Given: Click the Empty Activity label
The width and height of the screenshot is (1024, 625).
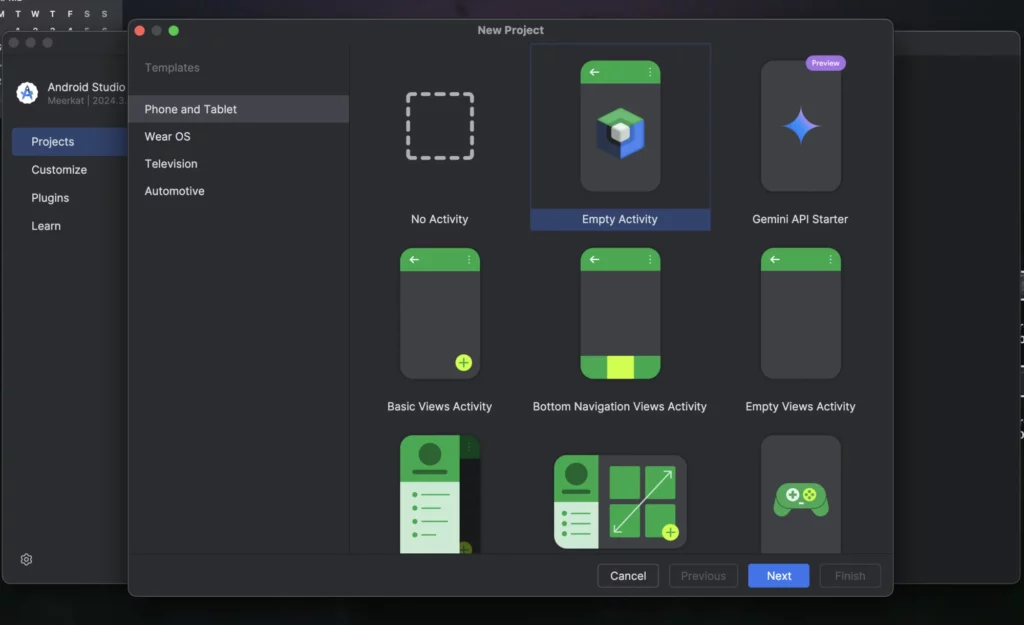Looking at the screenshot, I should (620, 219).
